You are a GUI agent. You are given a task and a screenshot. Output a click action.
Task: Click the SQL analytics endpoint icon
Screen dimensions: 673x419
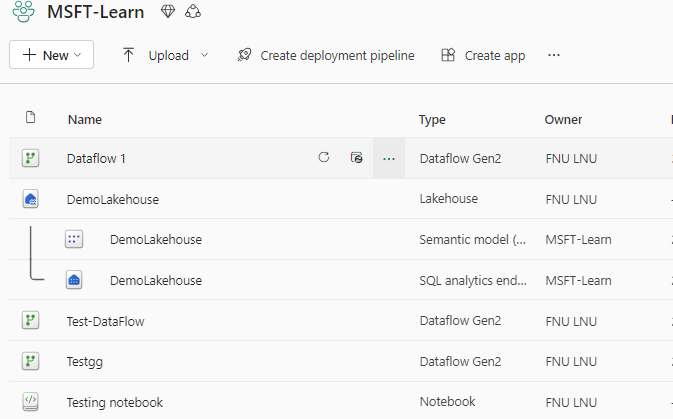click(74, 280)
